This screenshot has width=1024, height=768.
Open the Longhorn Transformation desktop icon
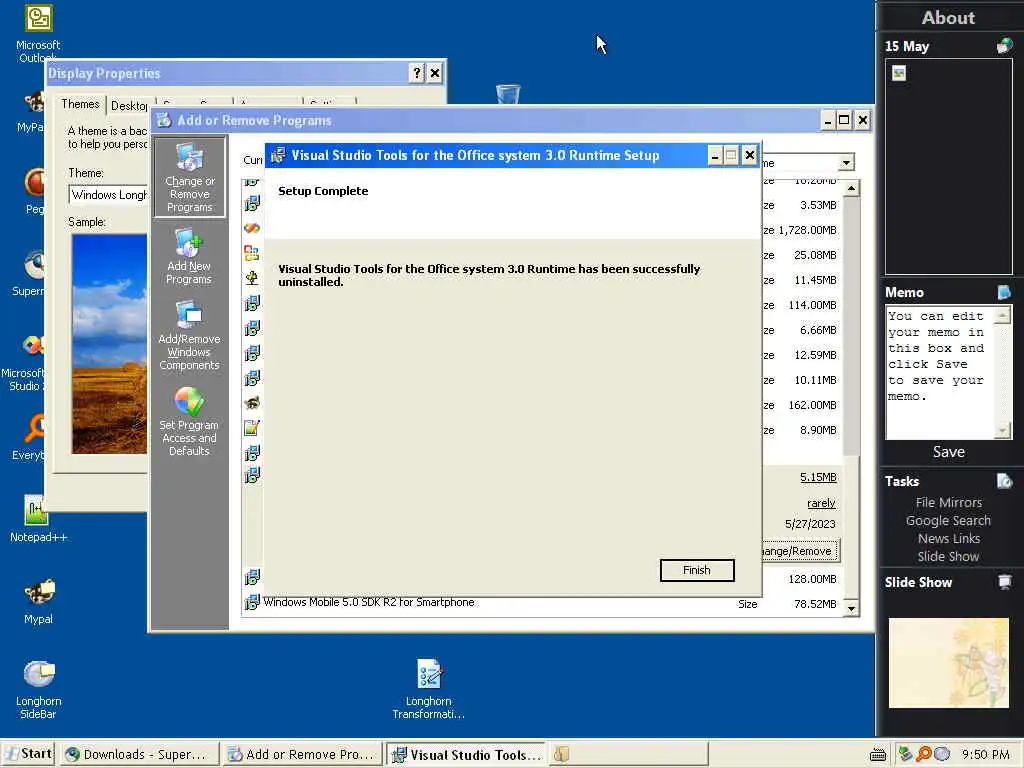[x=428, y=690]
